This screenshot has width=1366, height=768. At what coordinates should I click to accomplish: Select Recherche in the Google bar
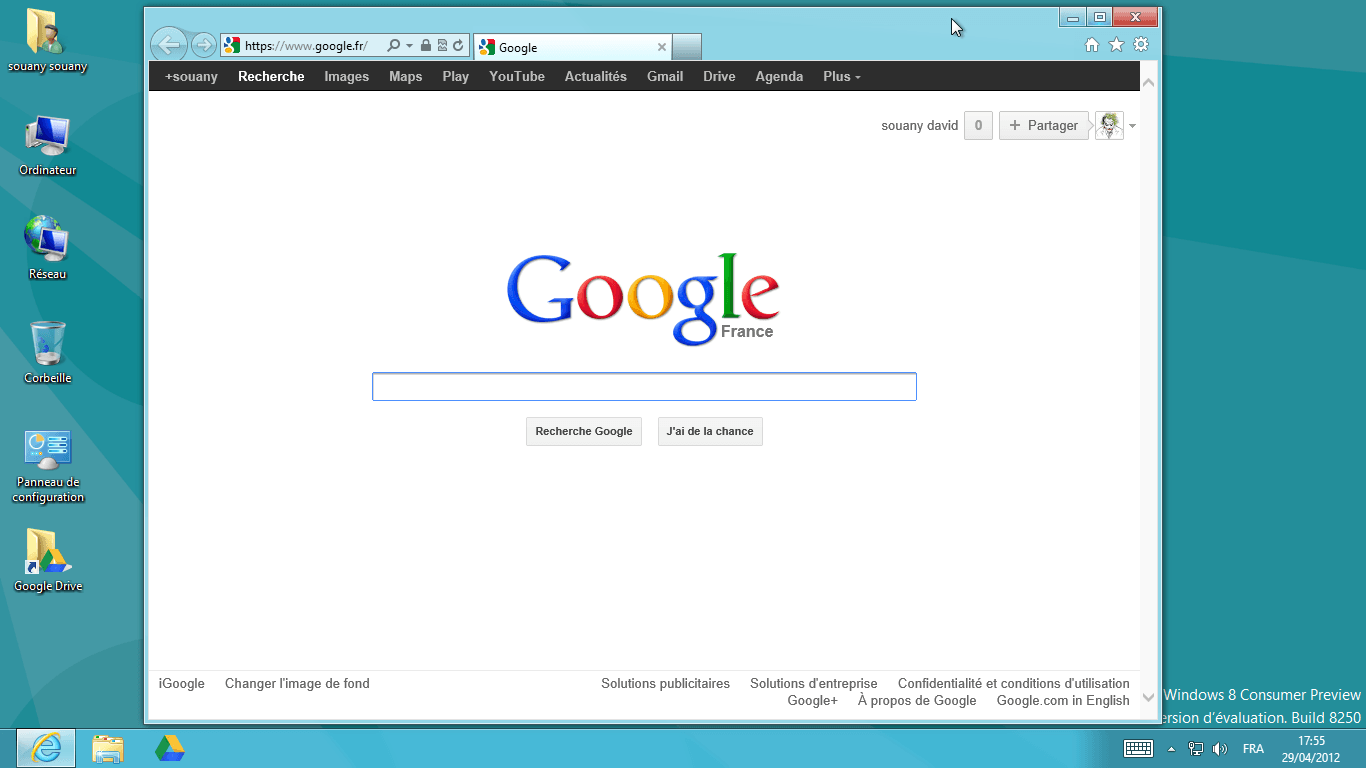271,76
